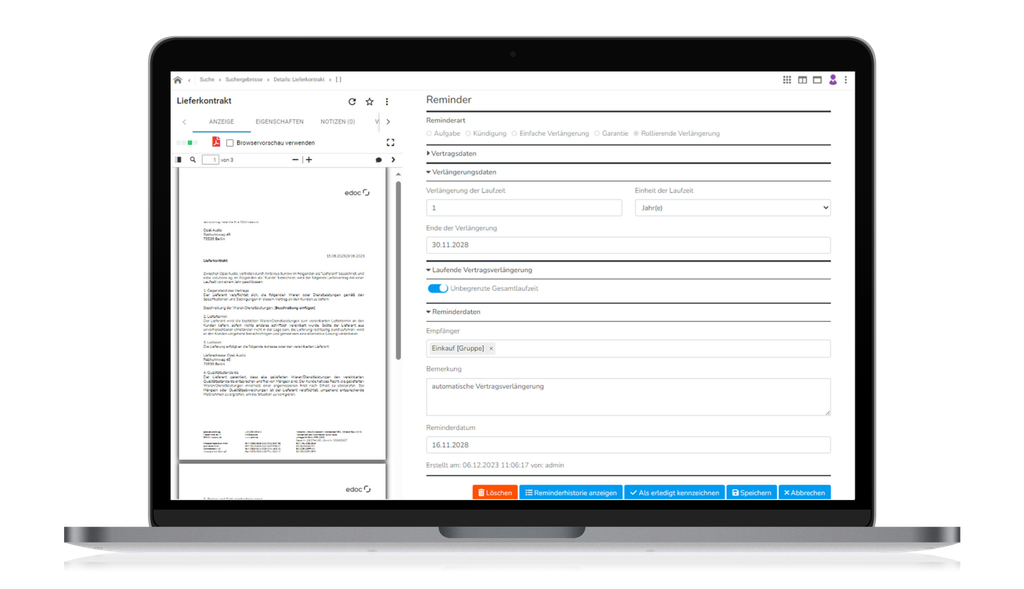
Task: Search inside document with magnifier icon
Action: pos(193,159)
